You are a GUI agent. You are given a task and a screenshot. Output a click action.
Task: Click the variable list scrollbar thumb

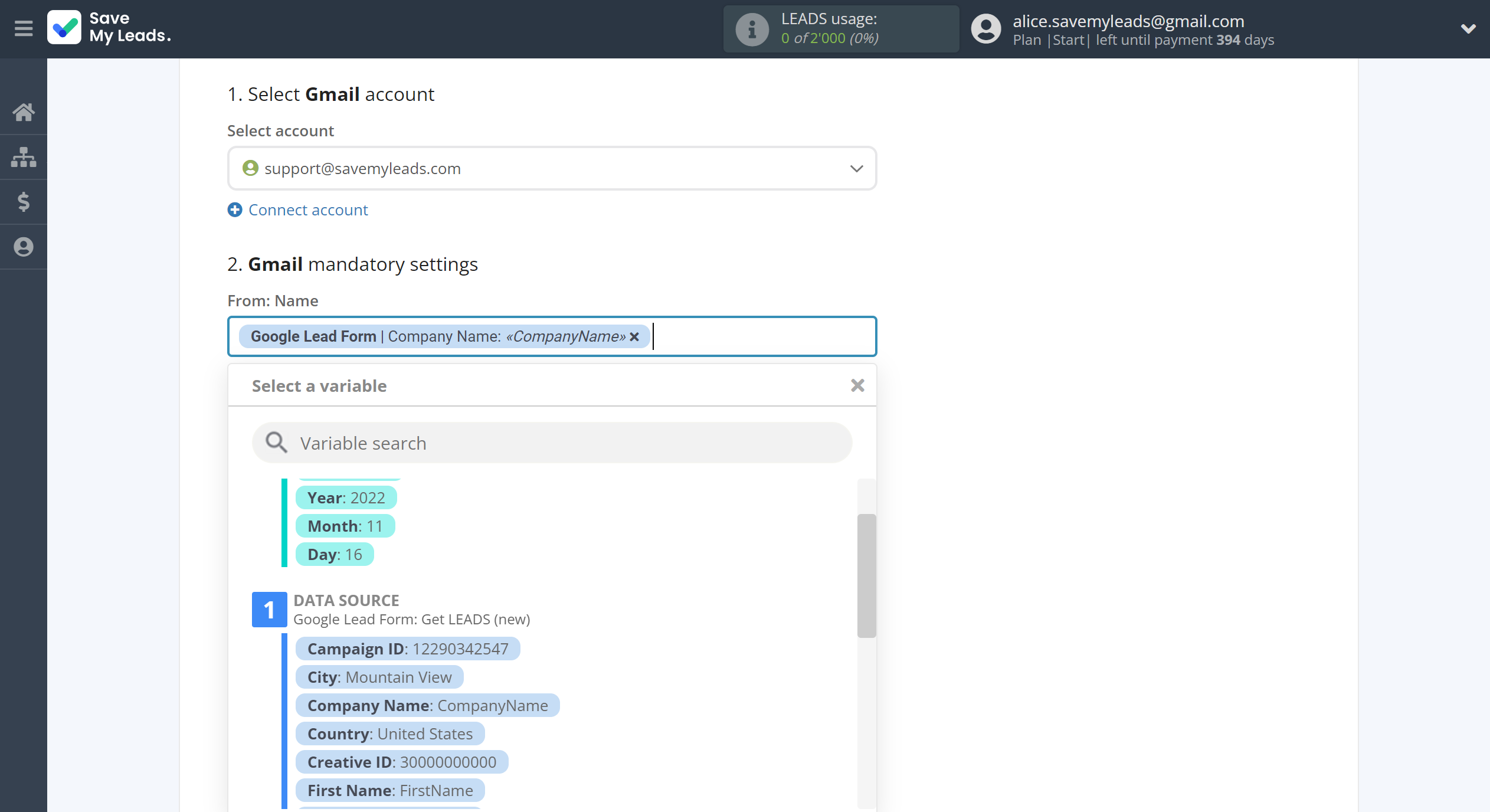tap(866, 575)
